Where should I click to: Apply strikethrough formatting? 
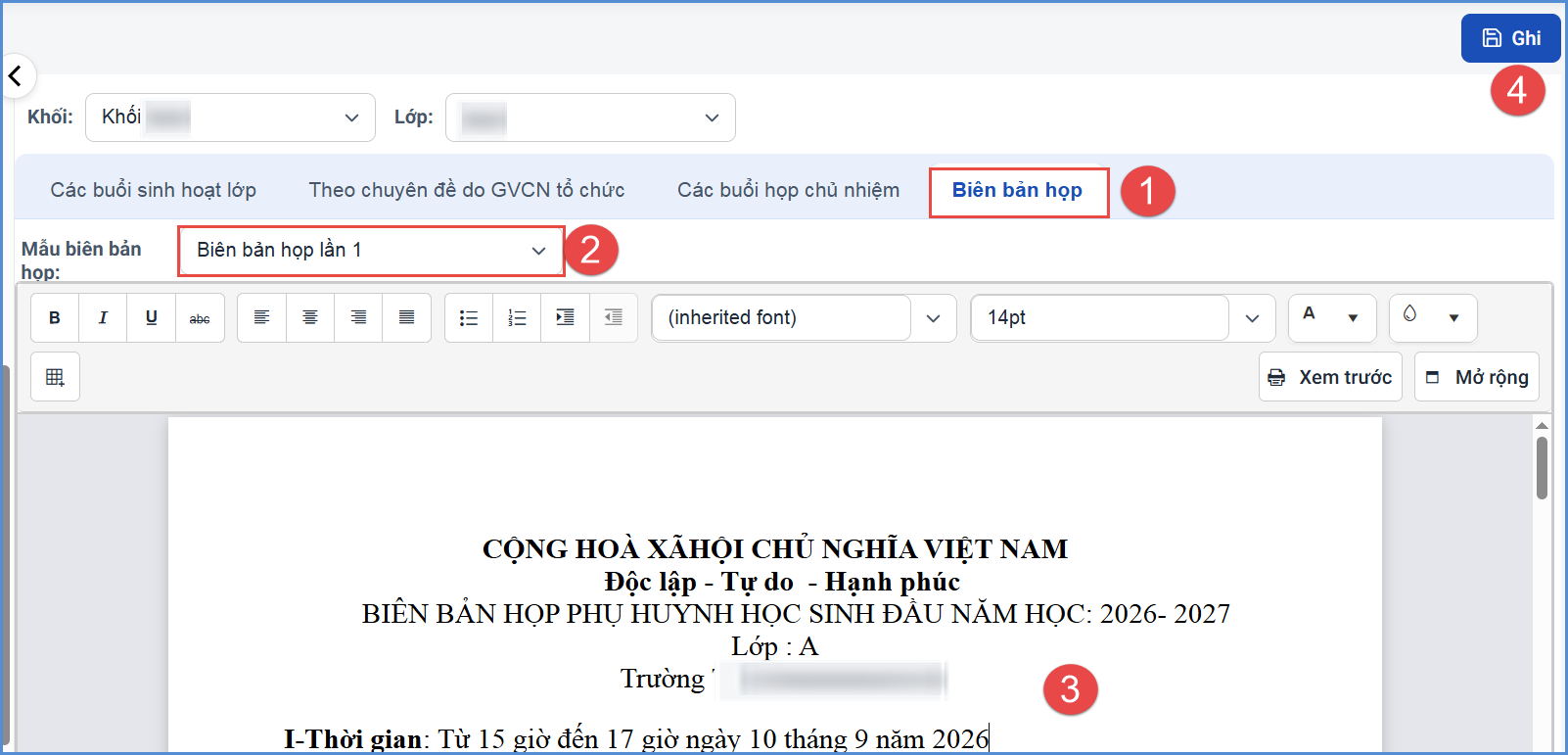200,318
